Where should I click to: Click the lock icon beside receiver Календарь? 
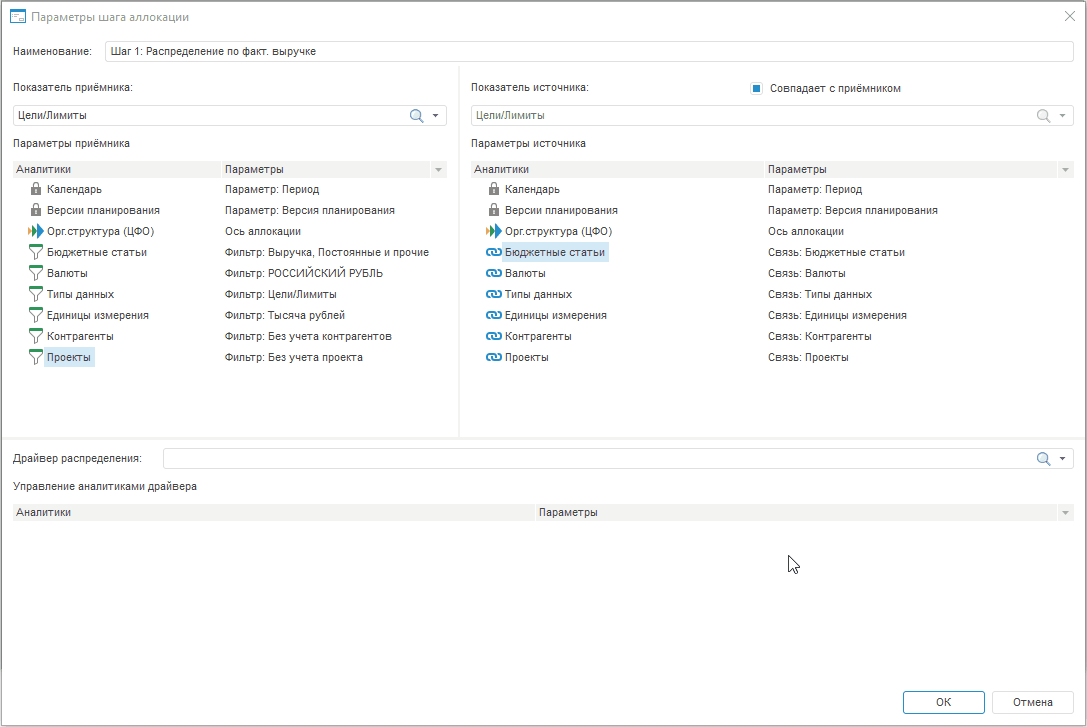(x=36, y=189)
